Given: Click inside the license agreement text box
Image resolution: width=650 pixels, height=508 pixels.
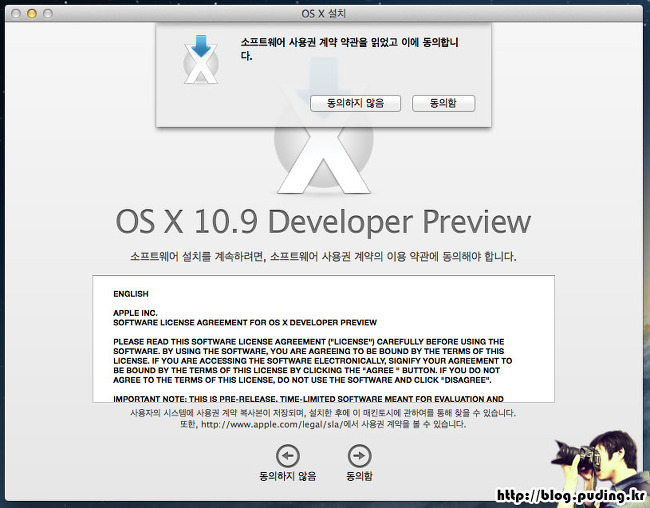Looking at the screenshot, I should [x=323, y=338].
